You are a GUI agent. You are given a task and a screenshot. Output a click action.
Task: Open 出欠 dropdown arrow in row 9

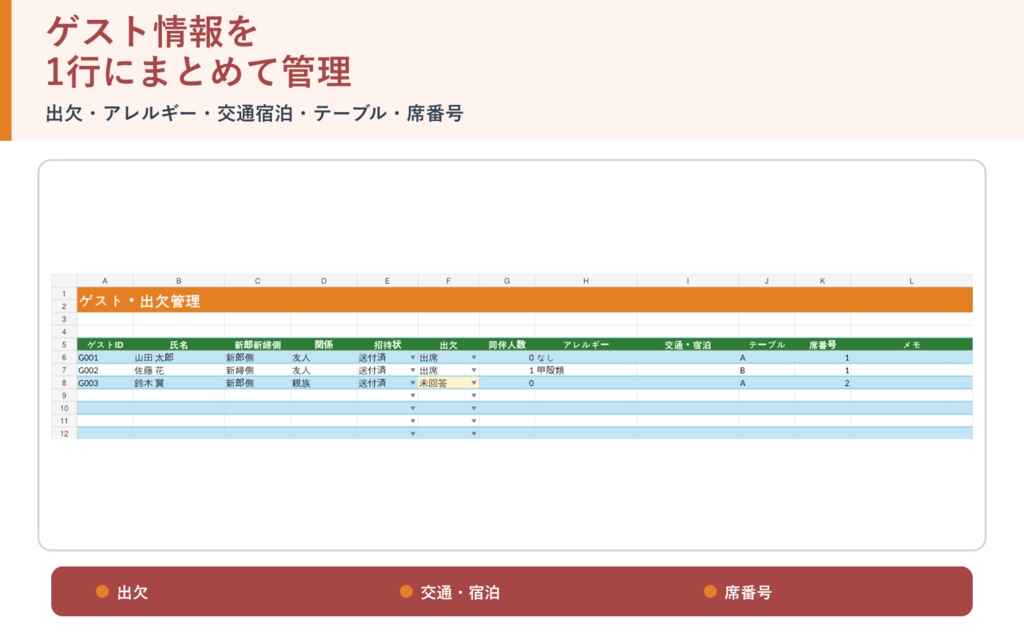(x=473, y=396)
